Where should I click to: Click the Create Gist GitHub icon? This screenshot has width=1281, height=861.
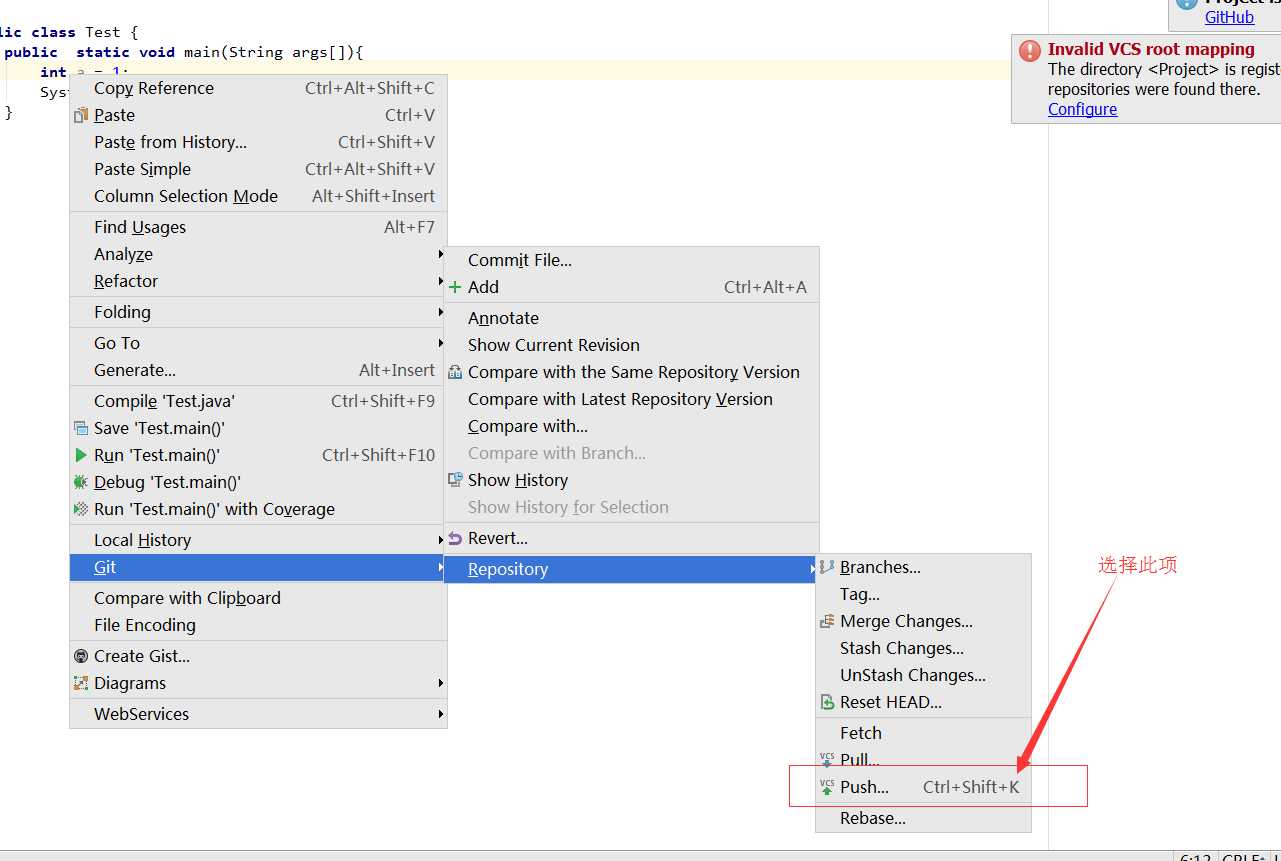pyautogui.click(x=81, y=656)
